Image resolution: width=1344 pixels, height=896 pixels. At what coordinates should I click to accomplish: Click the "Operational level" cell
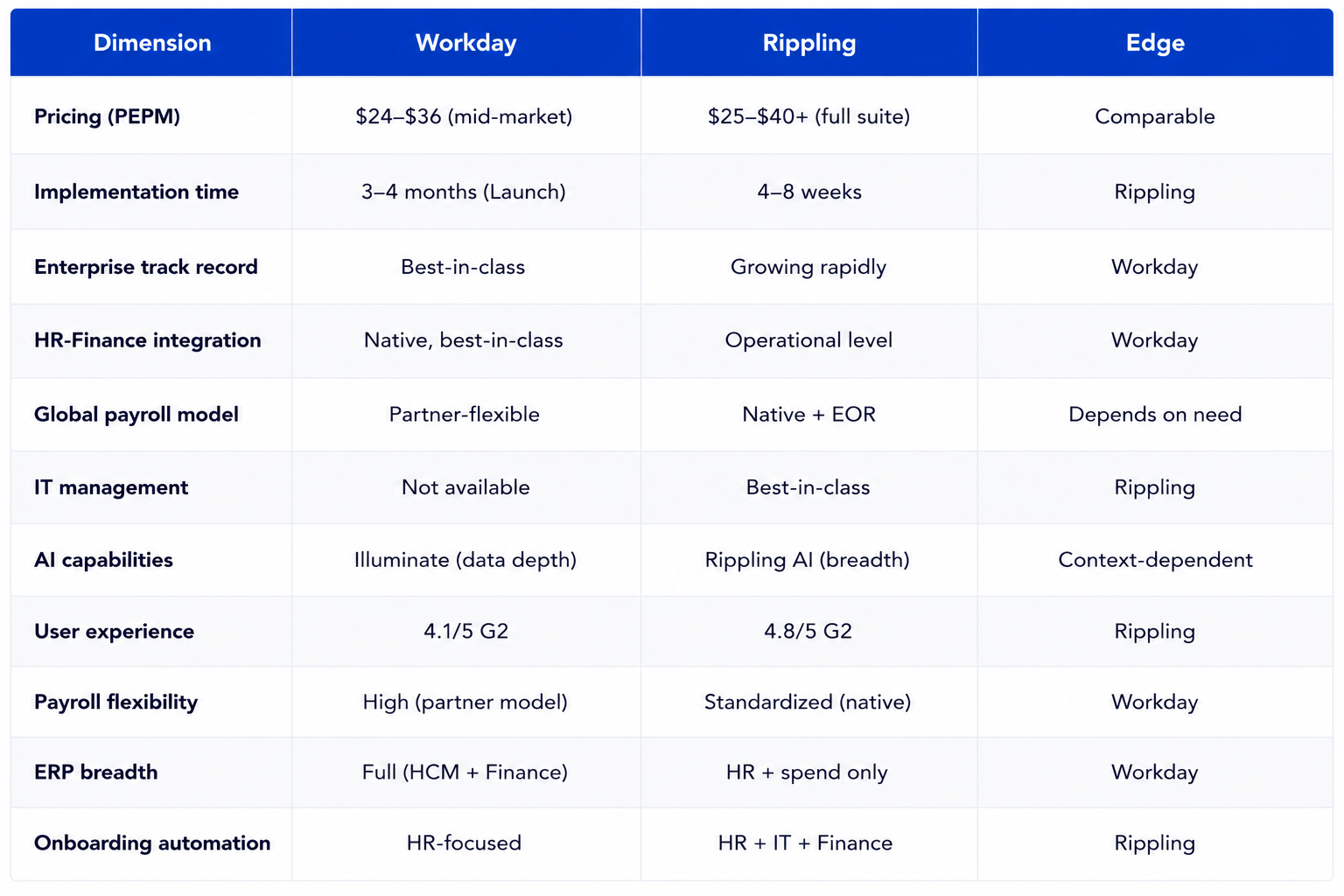tap(809, 340)
